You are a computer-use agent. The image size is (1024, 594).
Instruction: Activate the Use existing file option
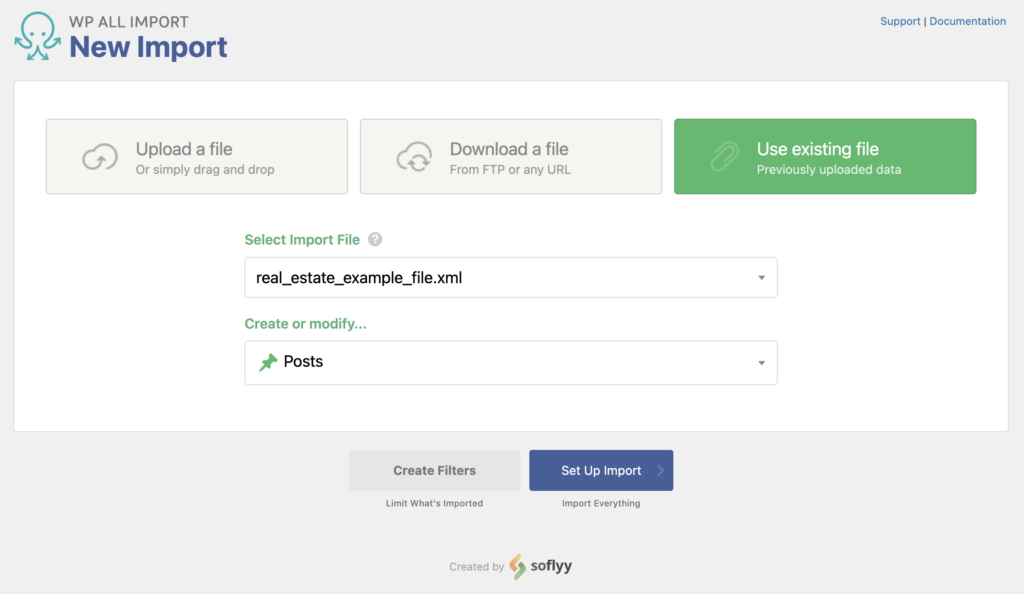pyautogui.click(x=825, y=157)
